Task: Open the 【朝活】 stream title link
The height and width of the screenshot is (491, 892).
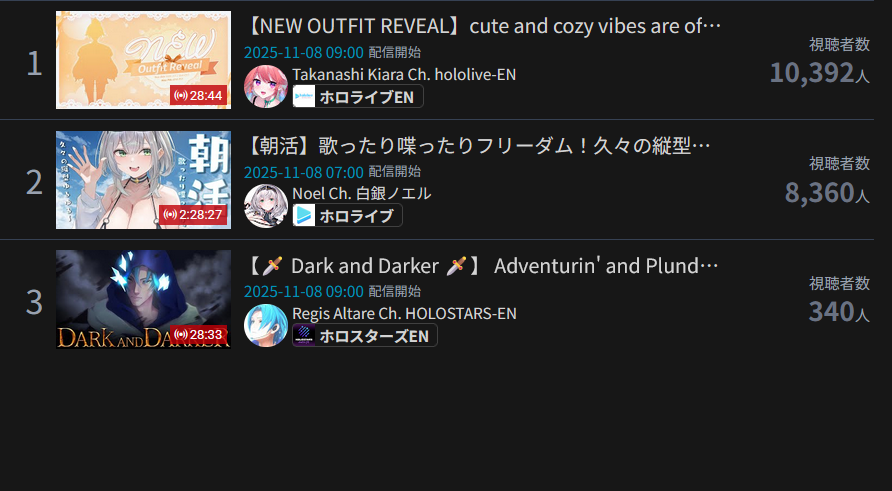Action: click(x=478, y=146)
